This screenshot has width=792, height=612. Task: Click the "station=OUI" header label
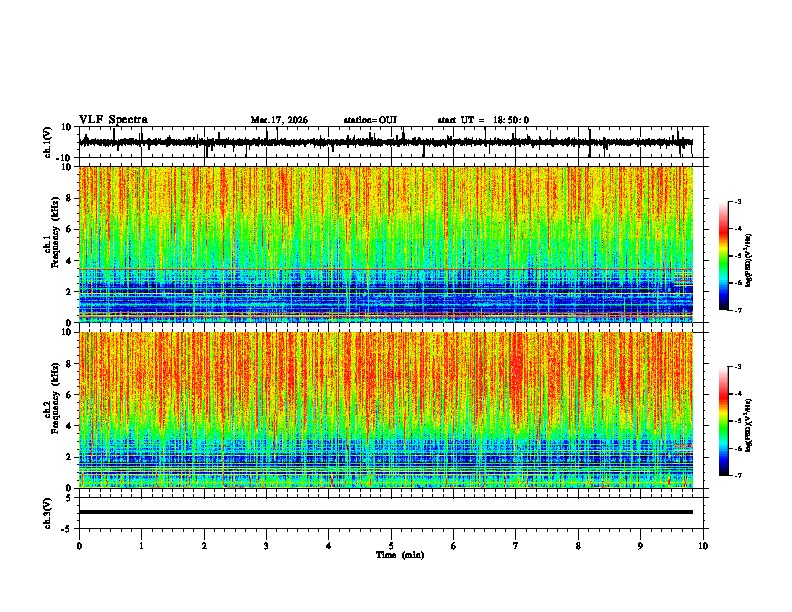[370, 120]
